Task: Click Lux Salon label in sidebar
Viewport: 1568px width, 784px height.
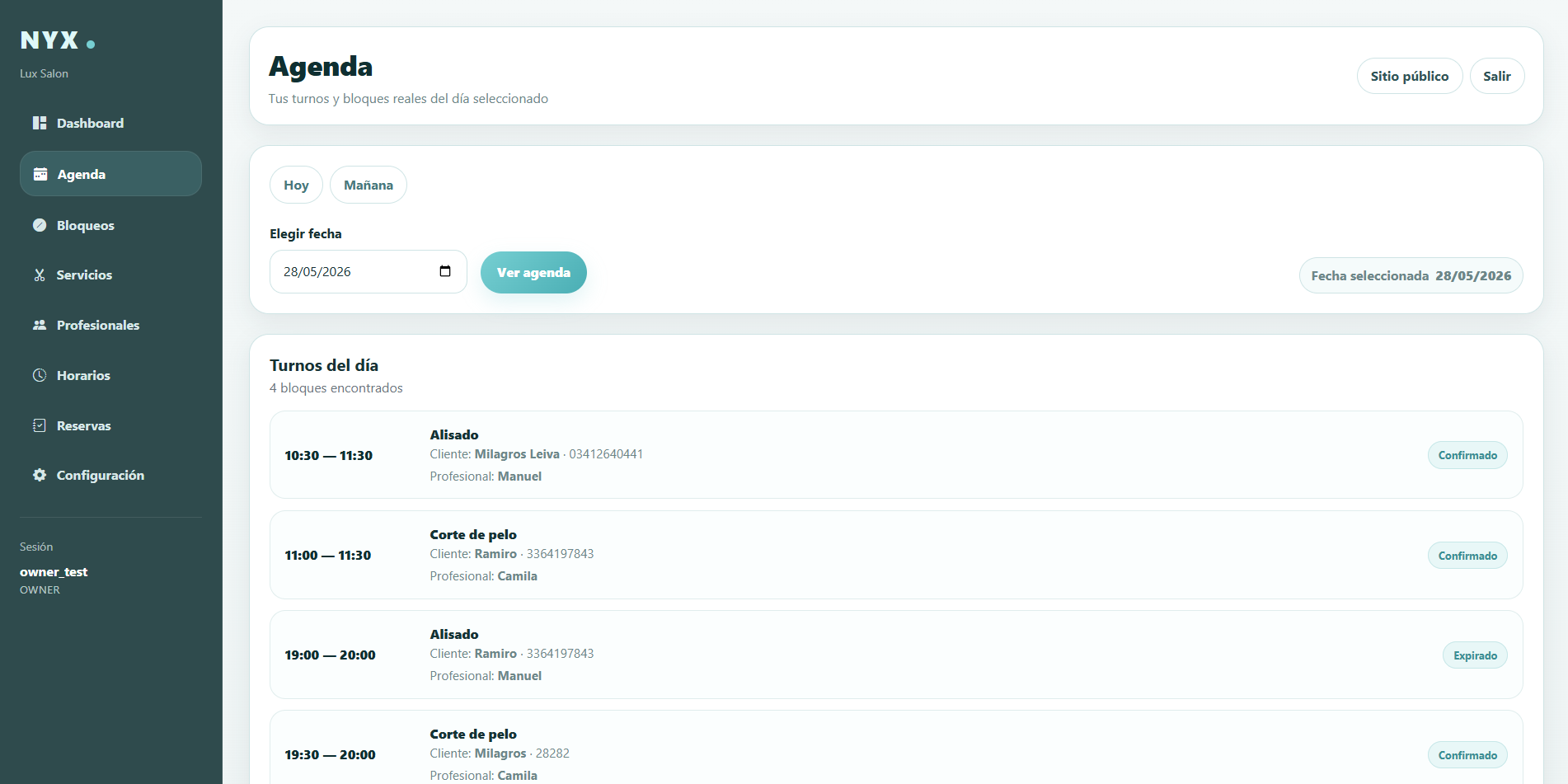Action: (44, 73)
